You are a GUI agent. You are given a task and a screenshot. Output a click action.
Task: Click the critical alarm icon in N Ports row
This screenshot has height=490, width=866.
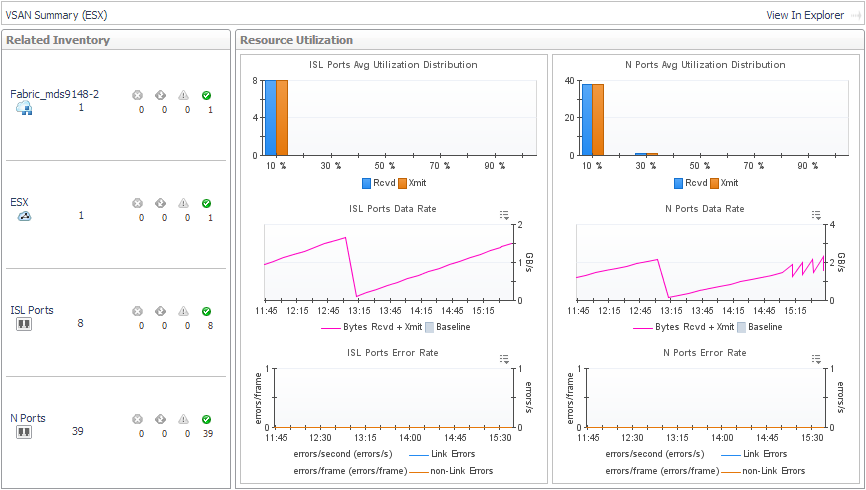point(160,419)
